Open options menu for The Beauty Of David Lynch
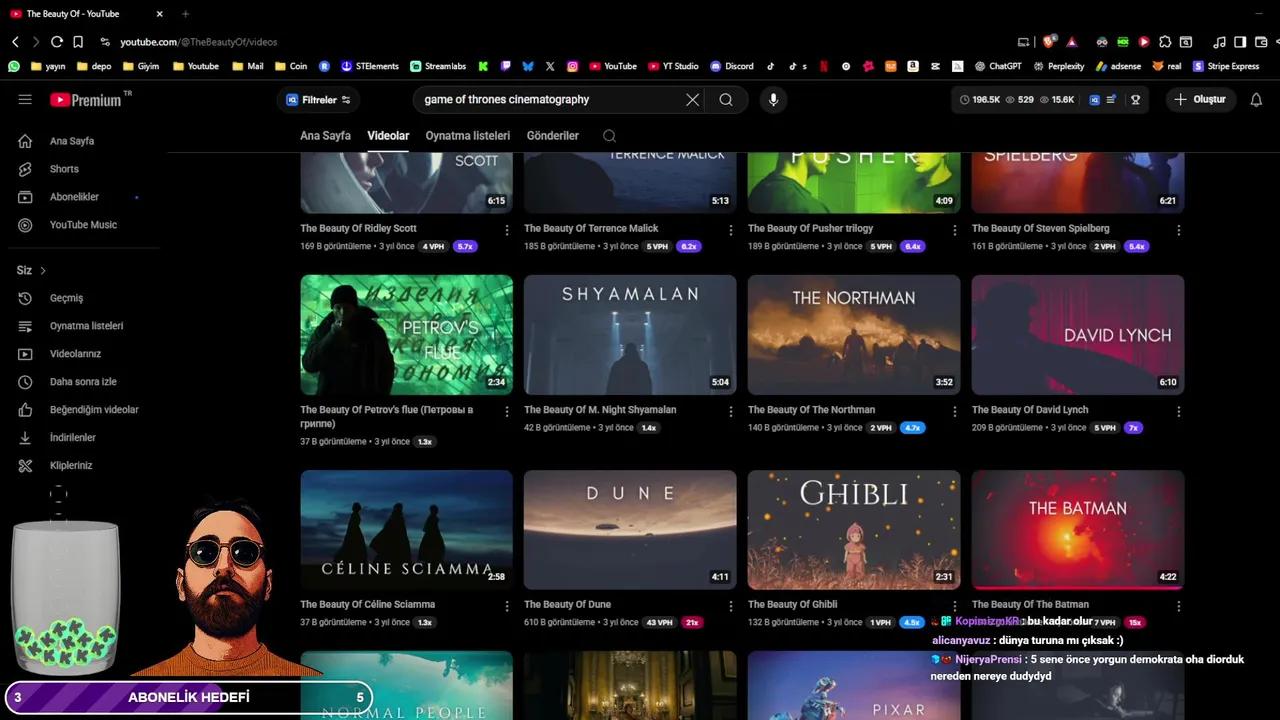Image resolution: width=1280 pixels, height=720 pixels. point(1178,411)
